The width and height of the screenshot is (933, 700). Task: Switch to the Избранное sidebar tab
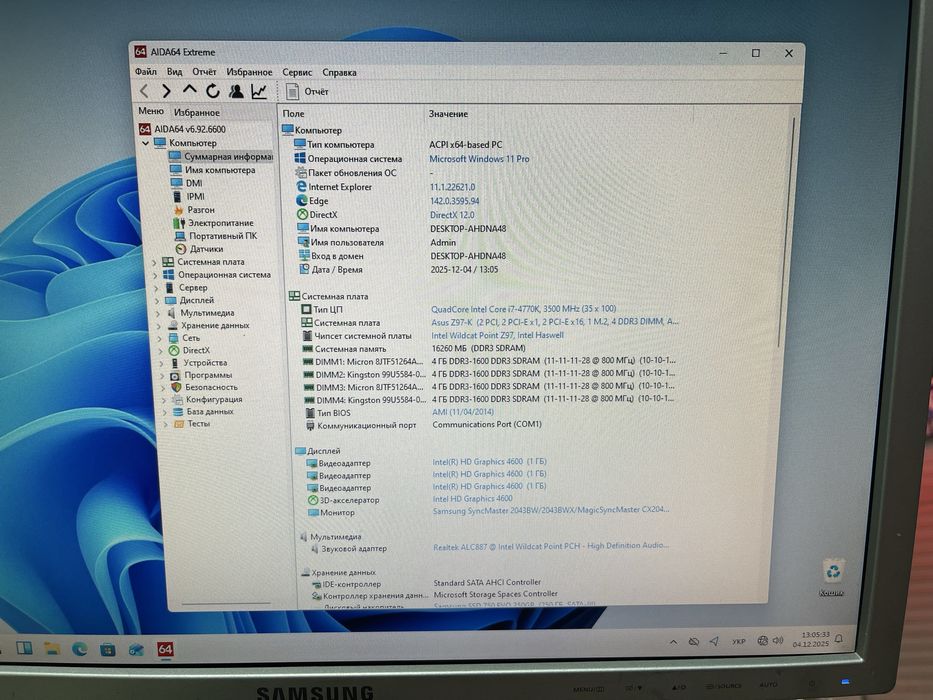196,112
